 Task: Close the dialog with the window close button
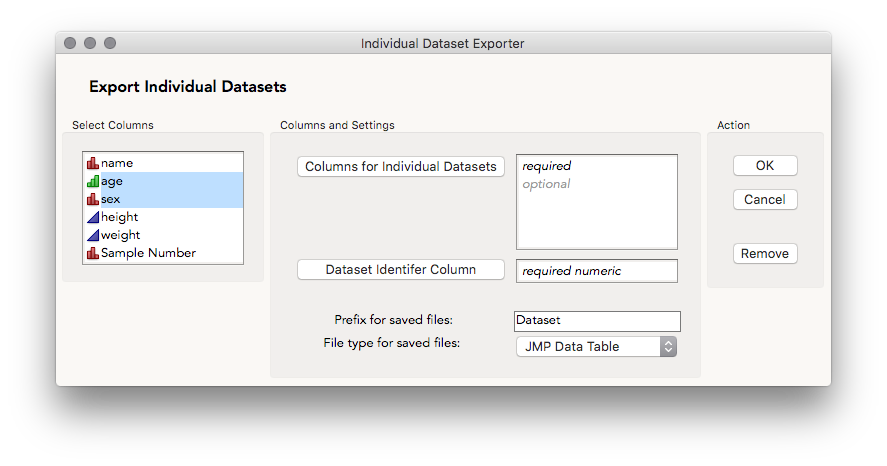coord(70,43)
